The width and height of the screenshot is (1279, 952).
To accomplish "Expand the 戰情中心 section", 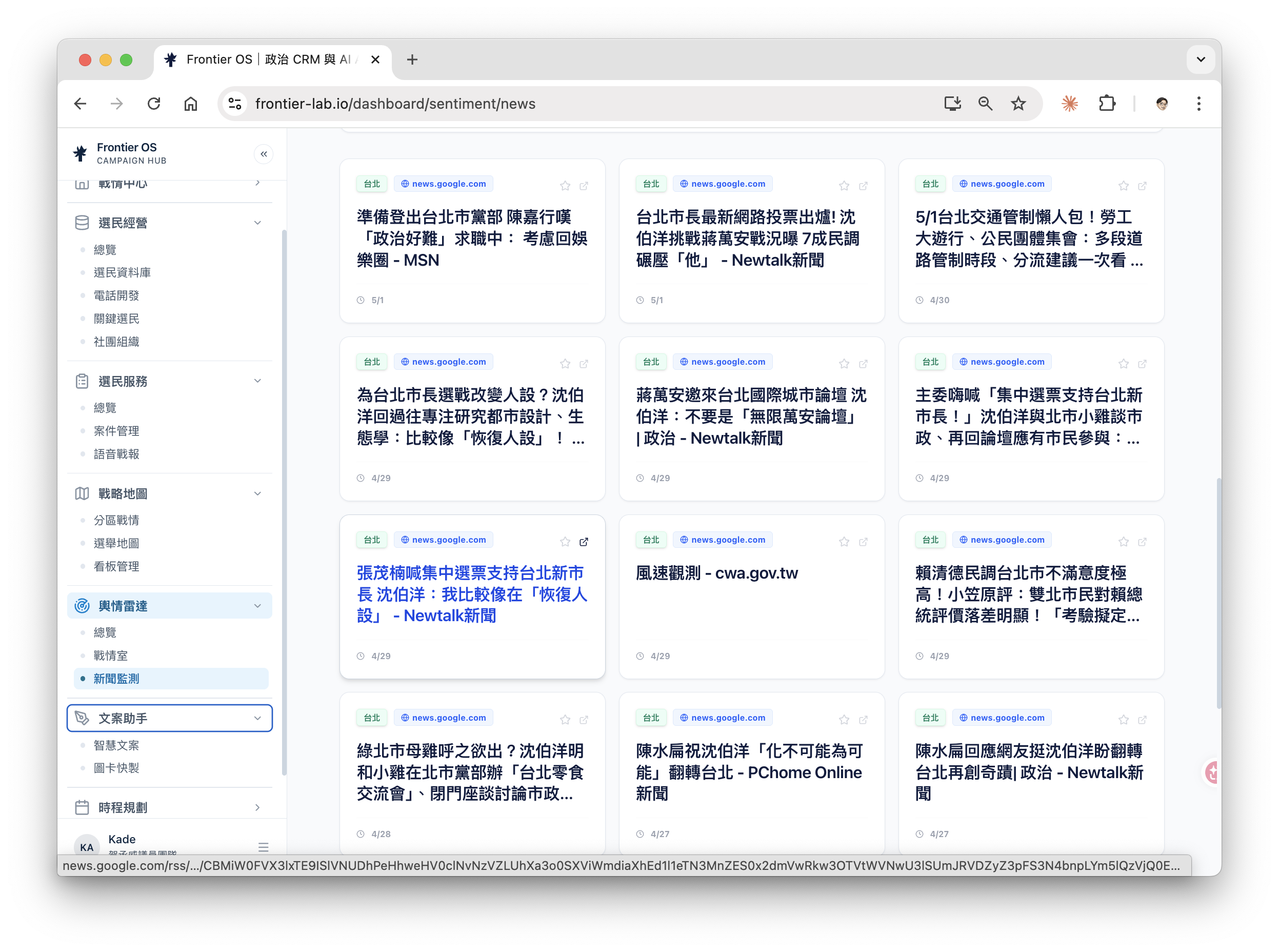I will click(x=257, y=183).
